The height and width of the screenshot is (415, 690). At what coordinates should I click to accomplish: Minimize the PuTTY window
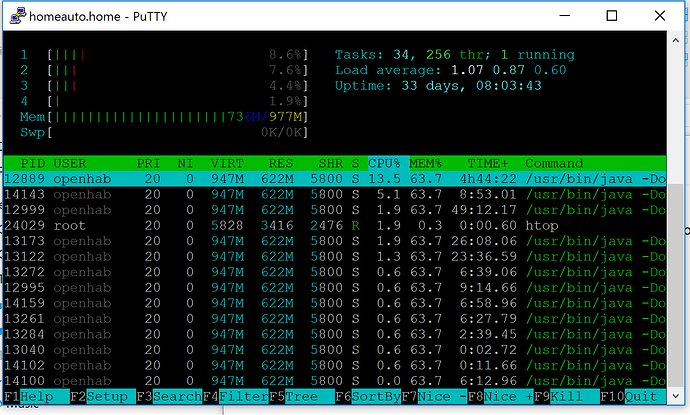[565, 15]
